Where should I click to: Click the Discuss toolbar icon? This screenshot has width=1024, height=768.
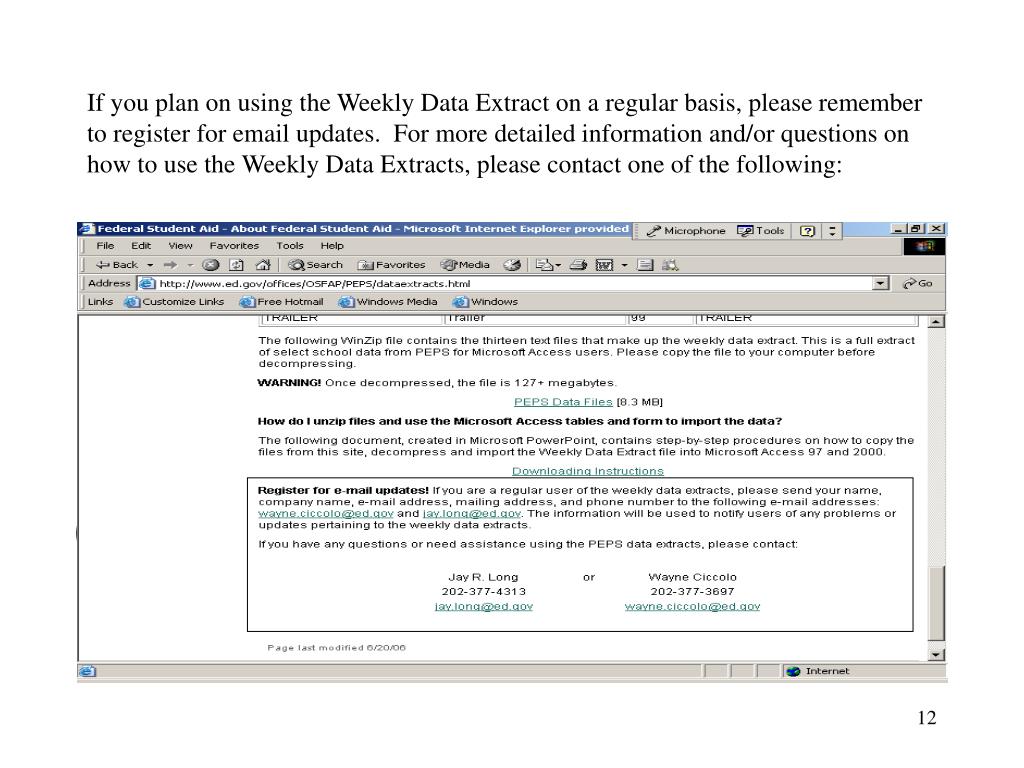coord(645,265)
